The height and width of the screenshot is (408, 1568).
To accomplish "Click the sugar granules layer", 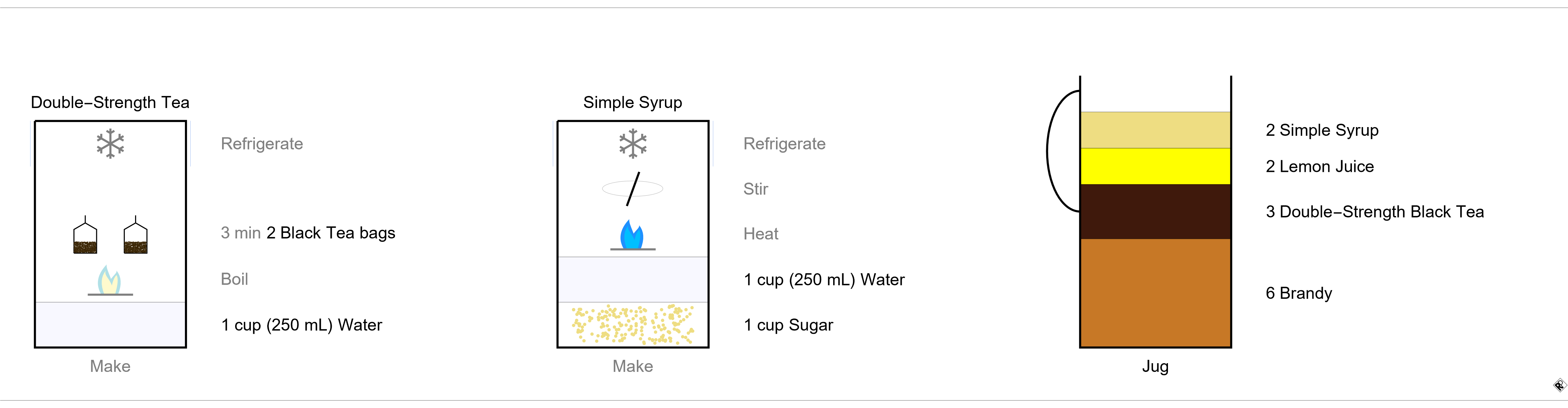I will 633,325.
